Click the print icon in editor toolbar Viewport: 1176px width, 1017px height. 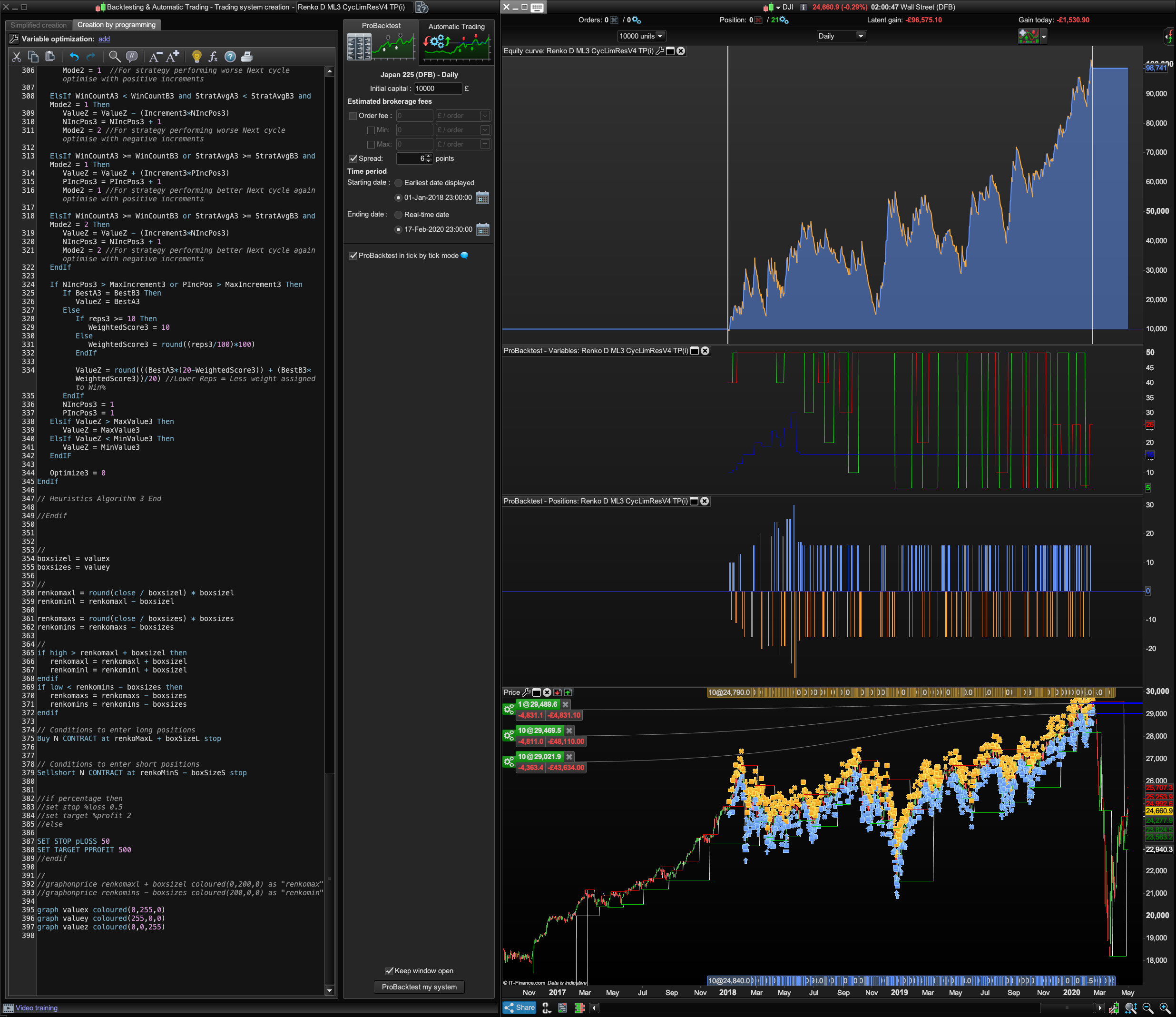[x=247, y=56]
